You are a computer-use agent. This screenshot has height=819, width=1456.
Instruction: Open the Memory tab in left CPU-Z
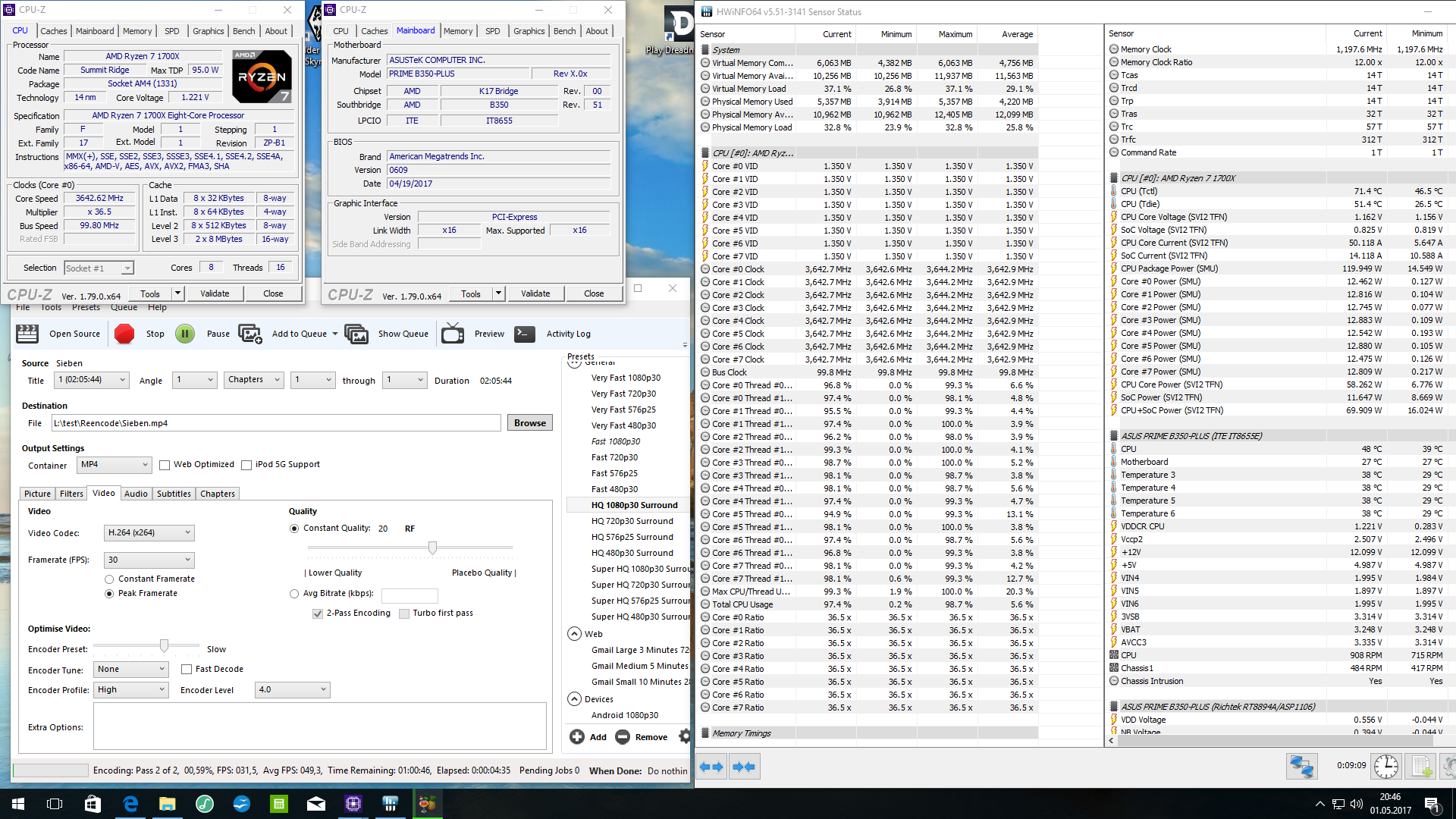[x=137, y=31]
